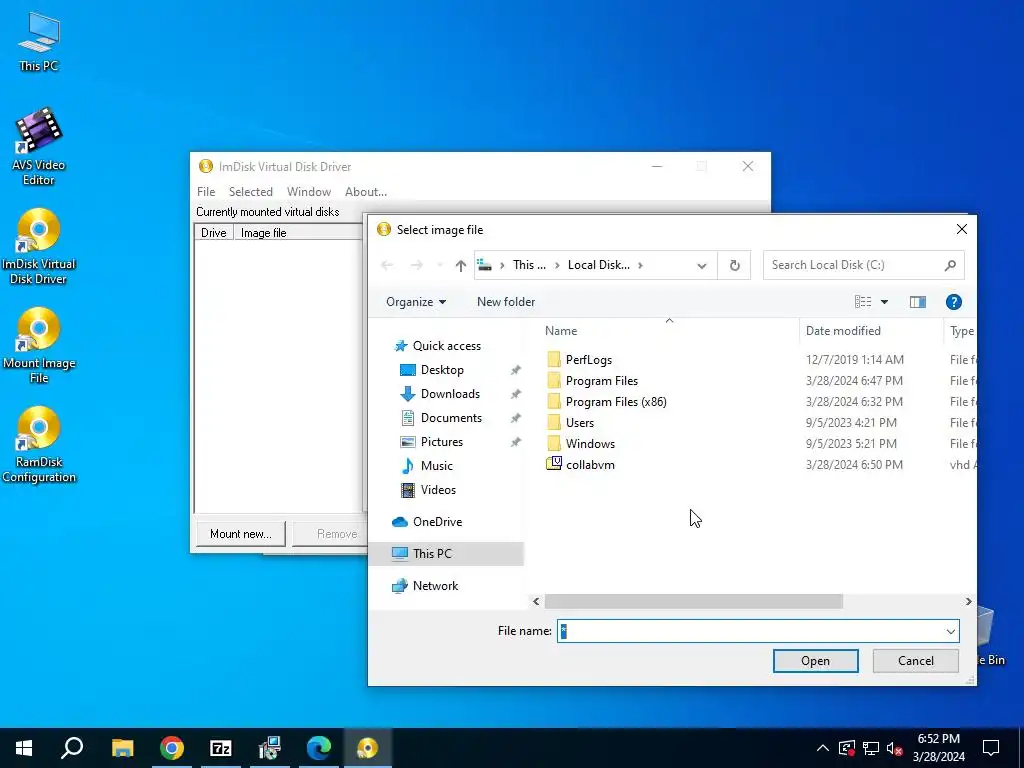This screenshot has height=768, width=1024.
Task: Open Selected menu in ImDisk window
Action: pos(251,192)
